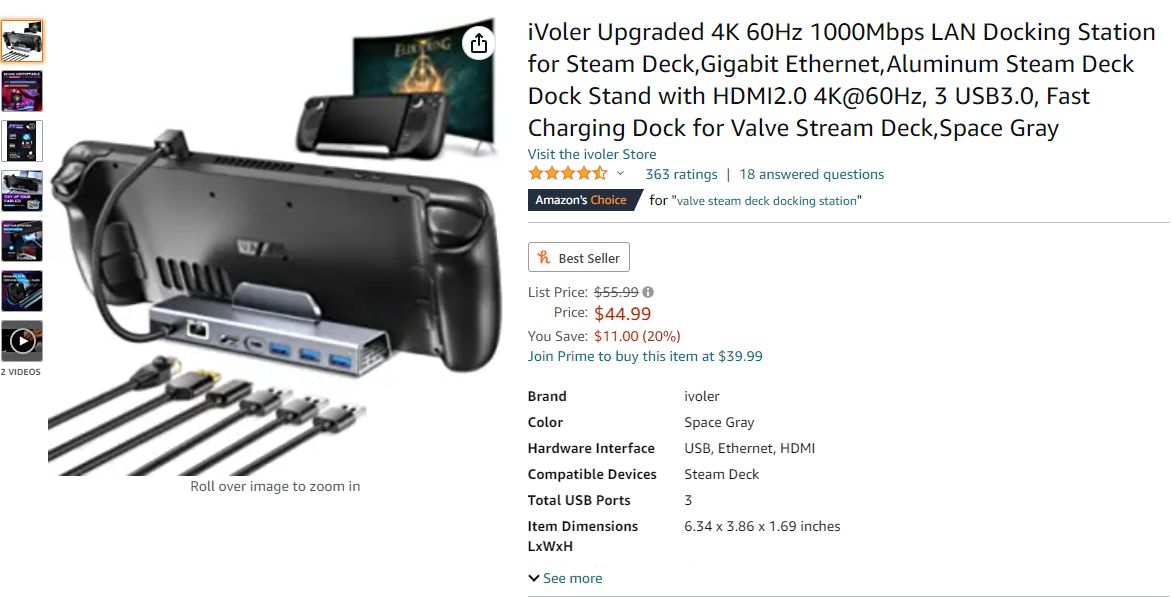Visit the ivoler Store link
Viewport: 1172px width, 597px height.
point(592,154)
